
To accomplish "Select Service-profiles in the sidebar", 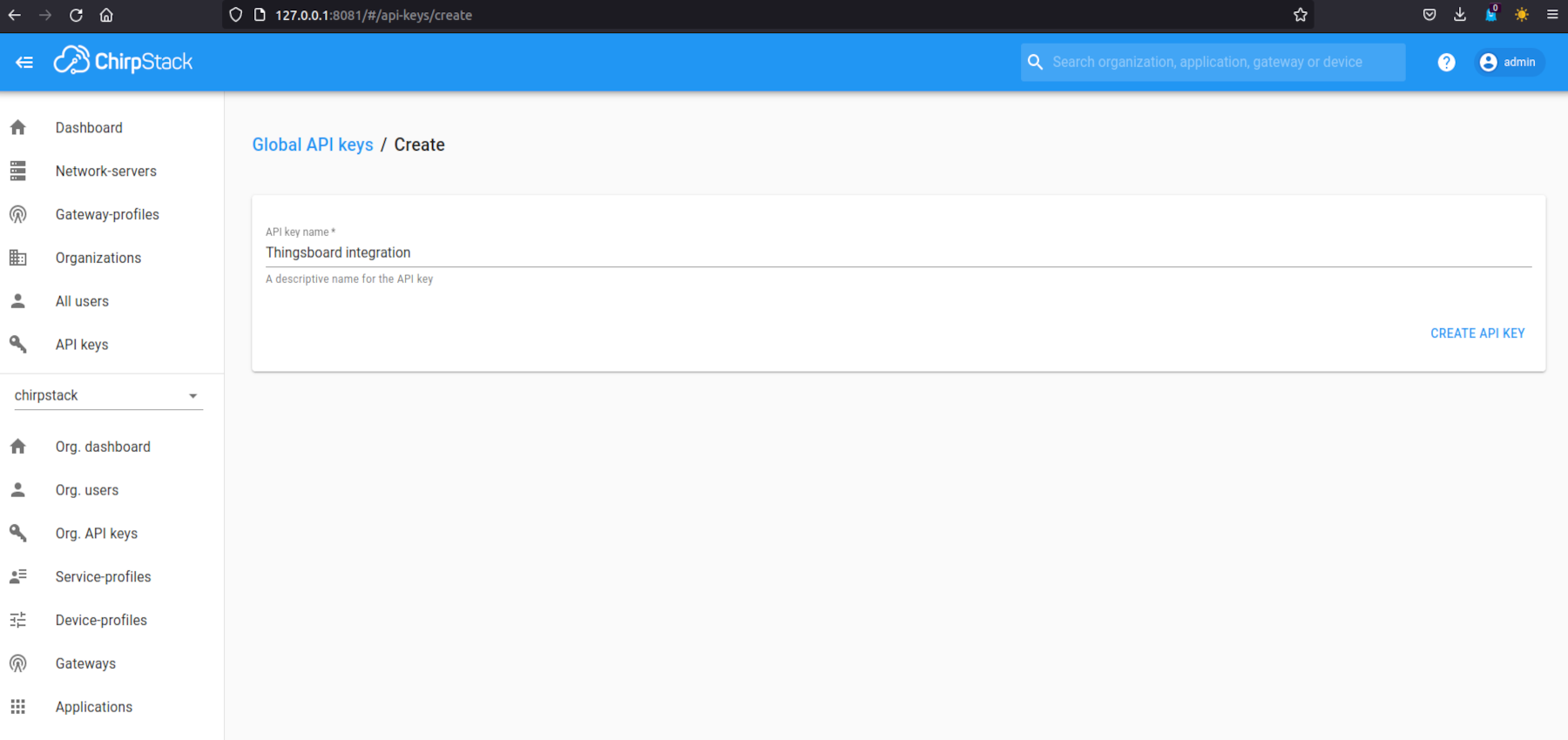I will pos(103,577).
